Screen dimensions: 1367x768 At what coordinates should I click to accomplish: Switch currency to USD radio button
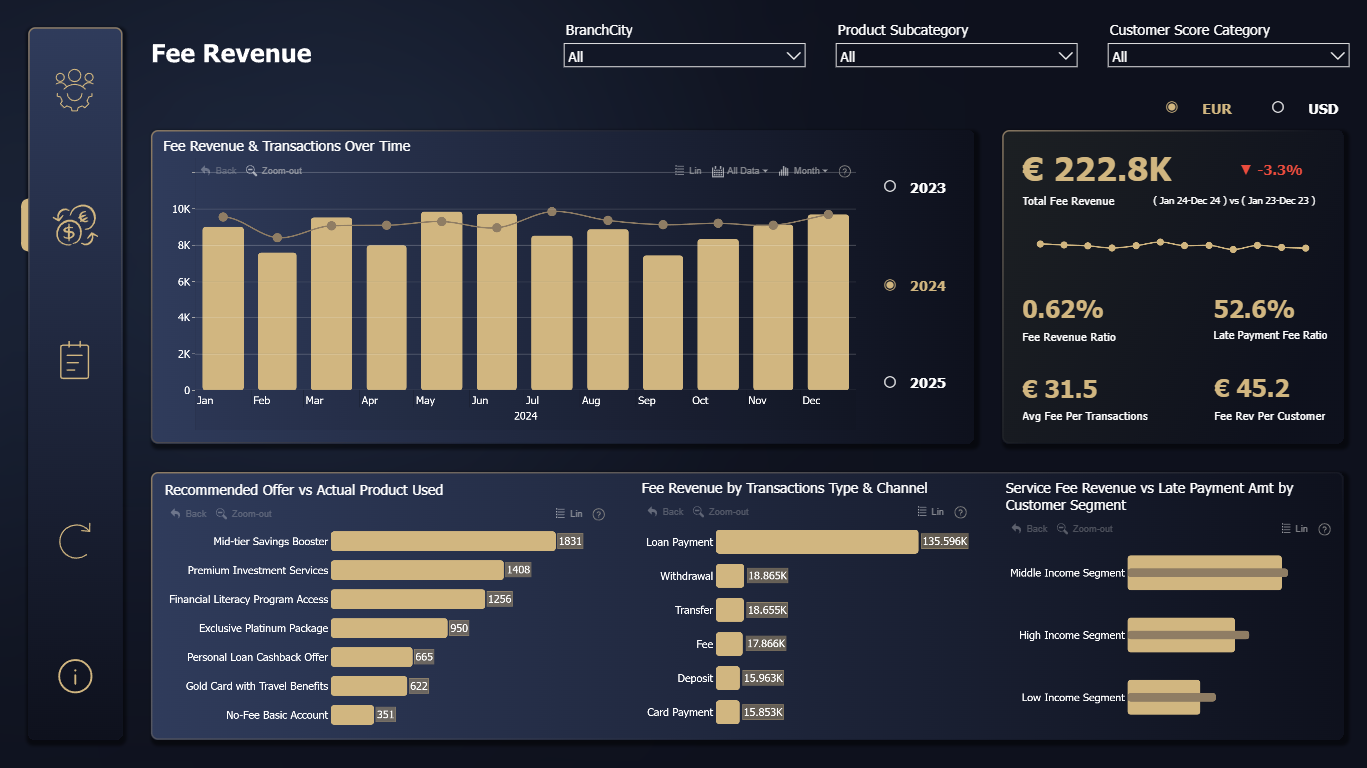pyautogui.click(x=1277, y=108)
